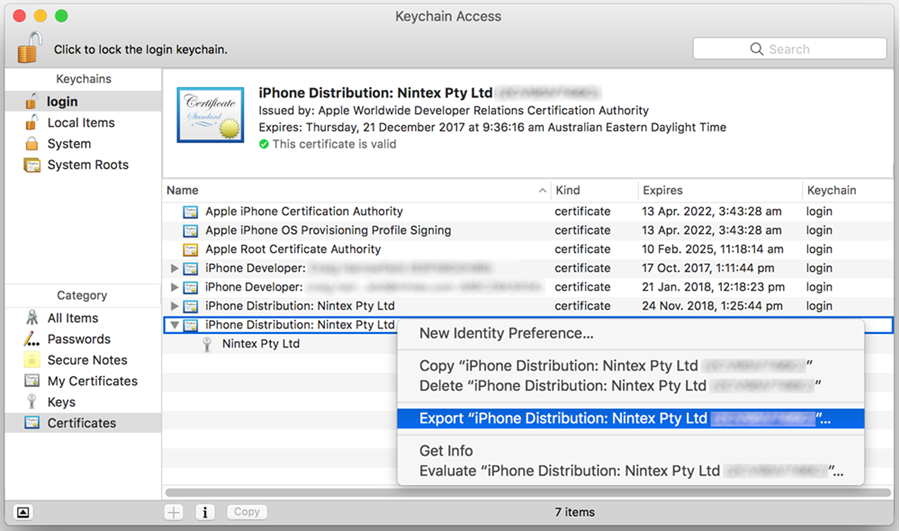Select Apple iPhone Certification Authority row

click(528, 211)
